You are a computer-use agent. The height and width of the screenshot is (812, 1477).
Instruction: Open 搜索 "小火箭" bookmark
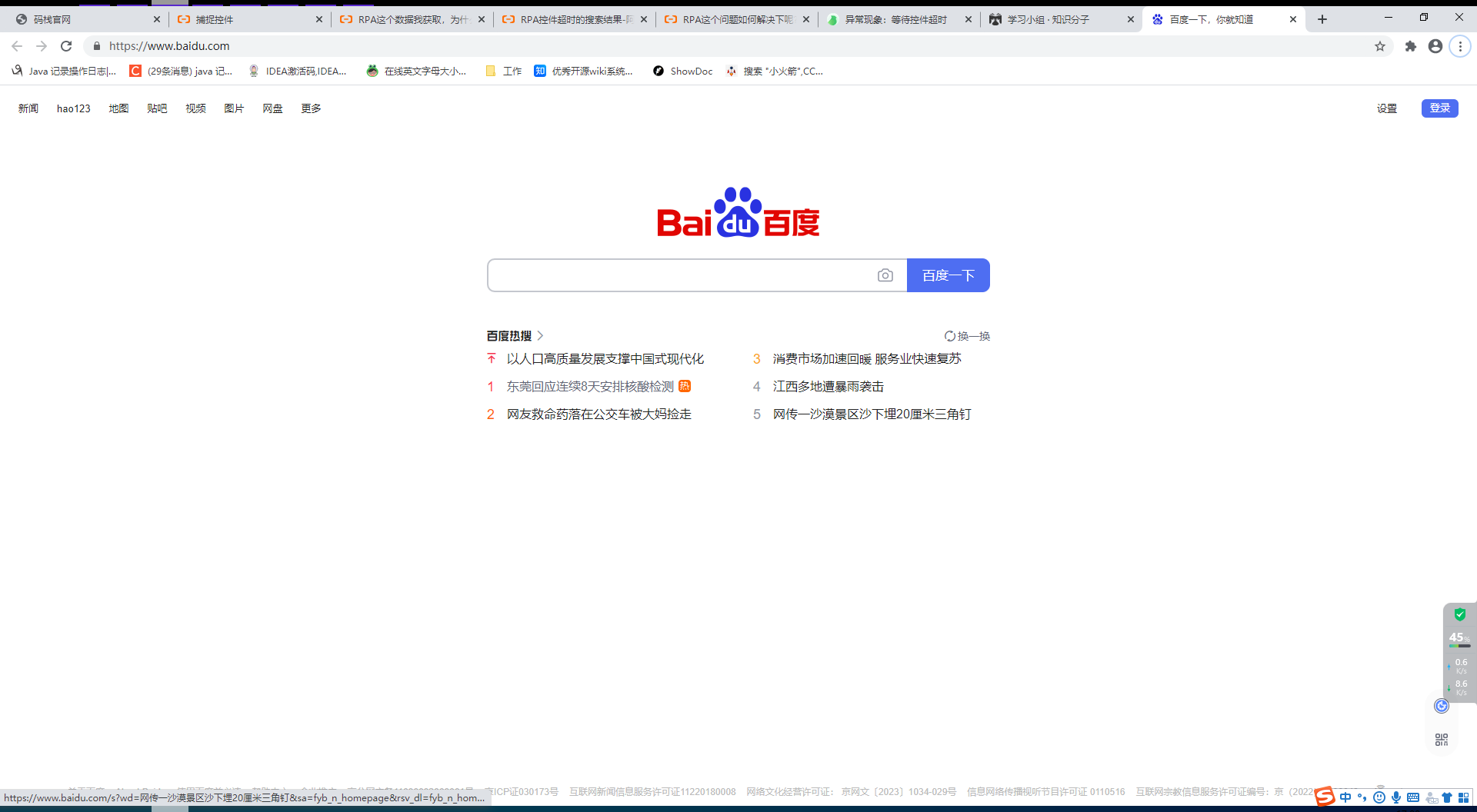(775, 71)
